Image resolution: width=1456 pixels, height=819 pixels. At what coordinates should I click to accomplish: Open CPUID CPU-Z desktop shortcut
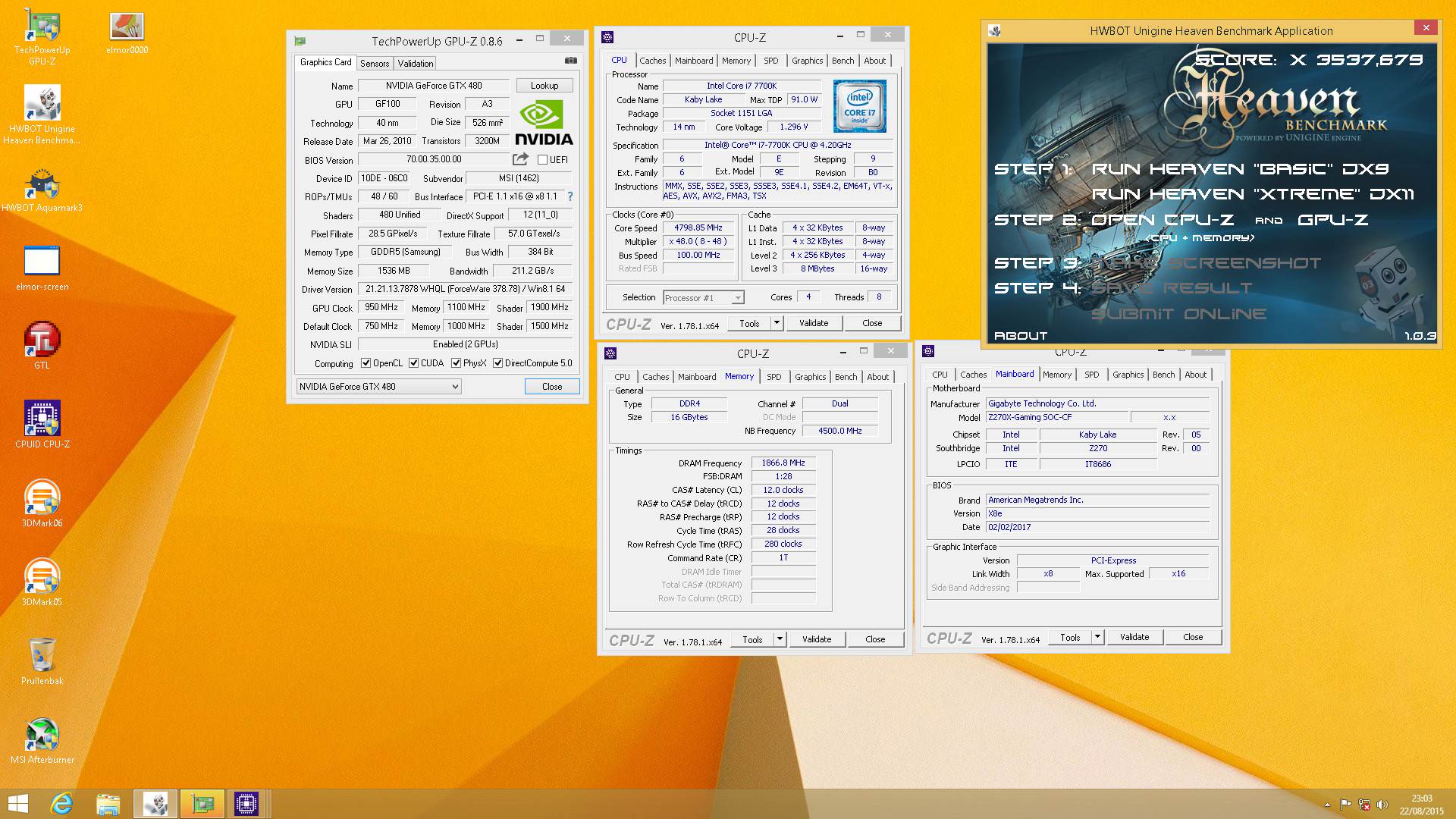click(x=42, y=425)
